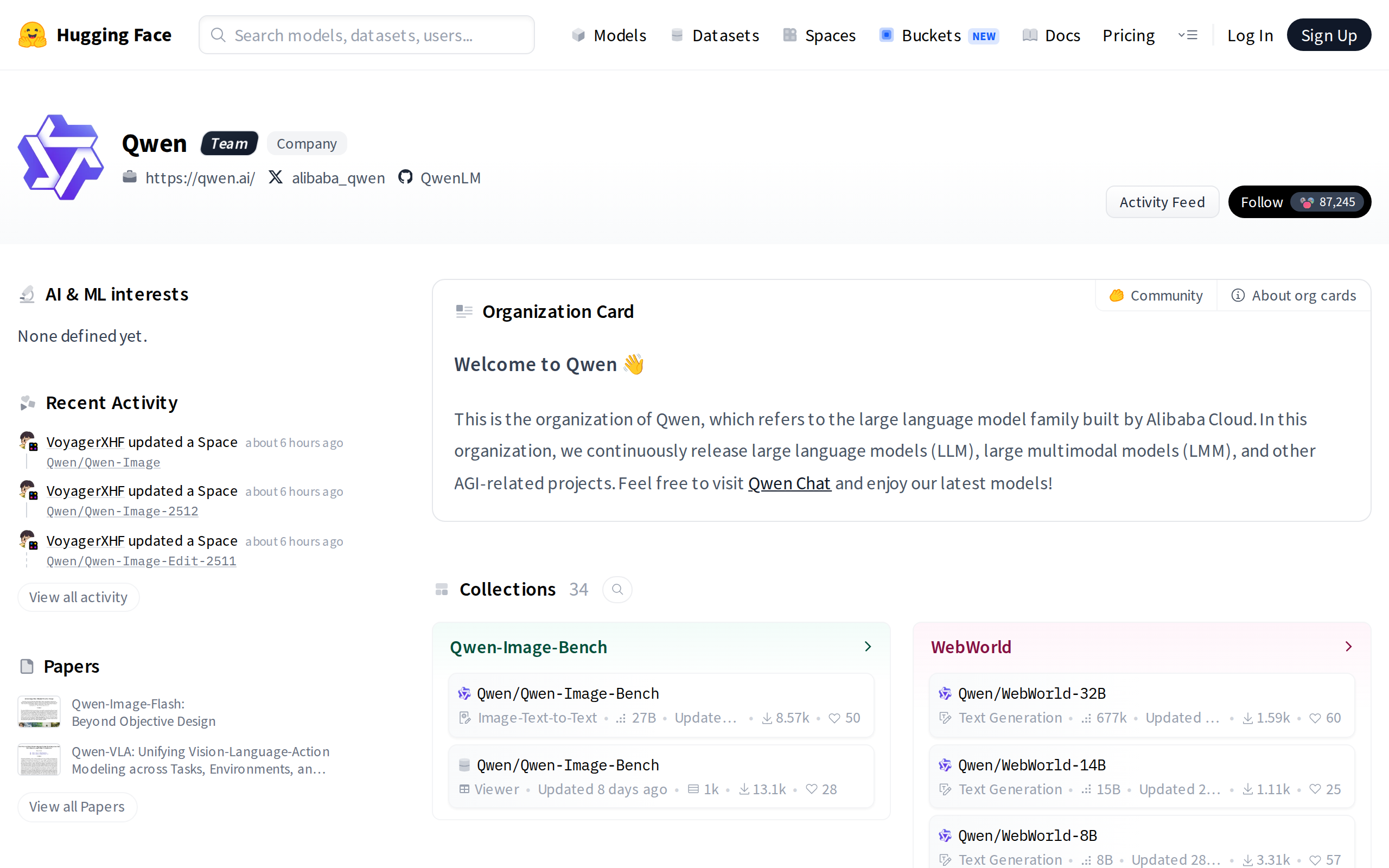
Task: Click heart icon on Qwen-Image-Bench dataset showing 28
Action: pos(812,789)
